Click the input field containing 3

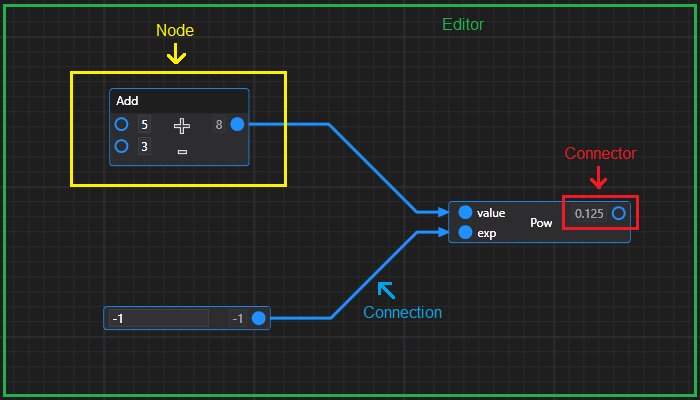(x=144, y=146)
